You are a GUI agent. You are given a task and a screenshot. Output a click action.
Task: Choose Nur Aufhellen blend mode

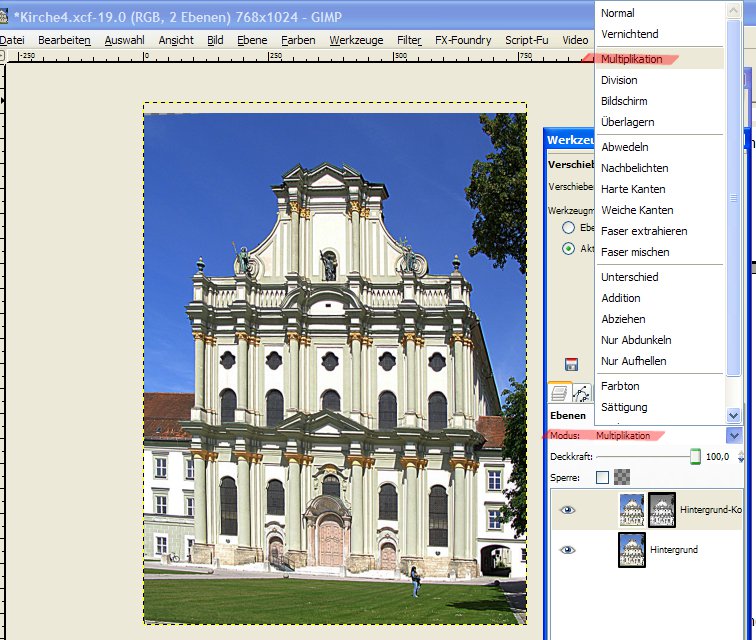point(634,361)
